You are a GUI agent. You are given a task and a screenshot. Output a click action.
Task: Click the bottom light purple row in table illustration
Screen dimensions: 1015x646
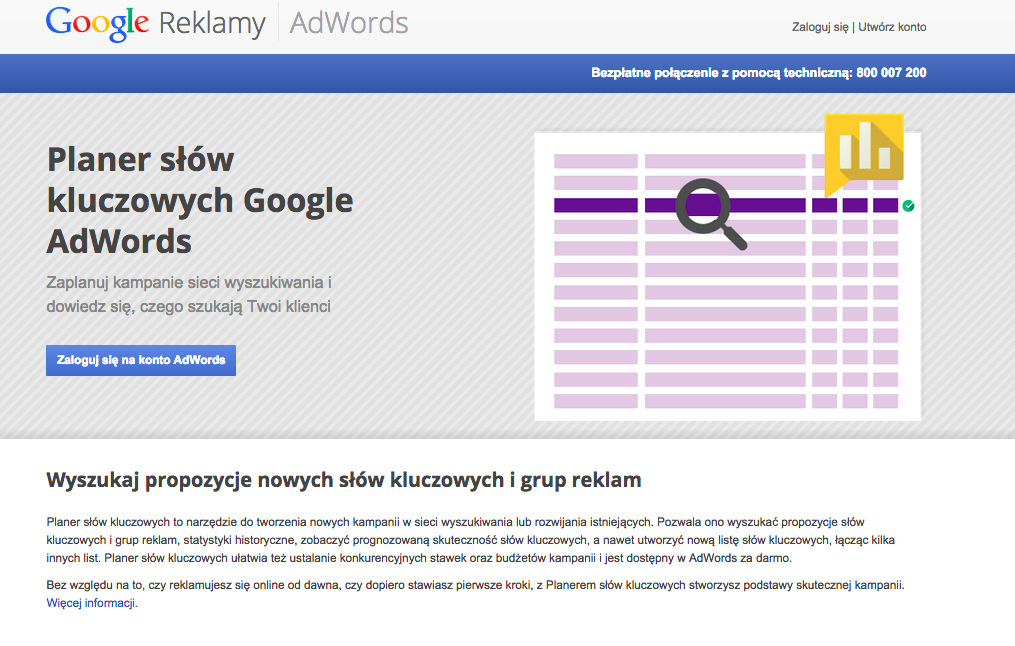[724, 401]
